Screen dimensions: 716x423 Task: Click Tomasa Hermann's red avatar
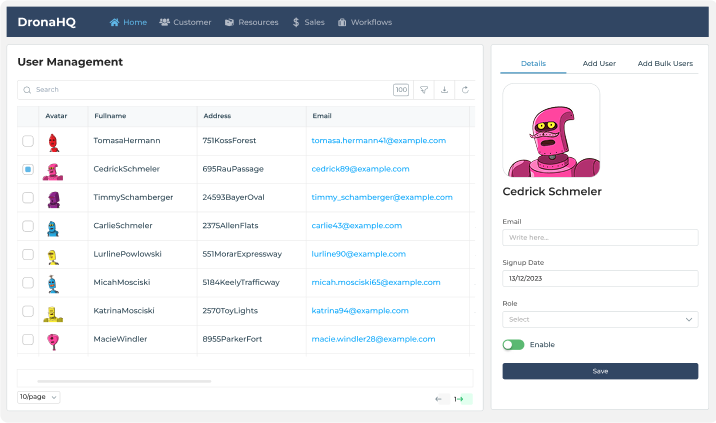pos(53,143)
